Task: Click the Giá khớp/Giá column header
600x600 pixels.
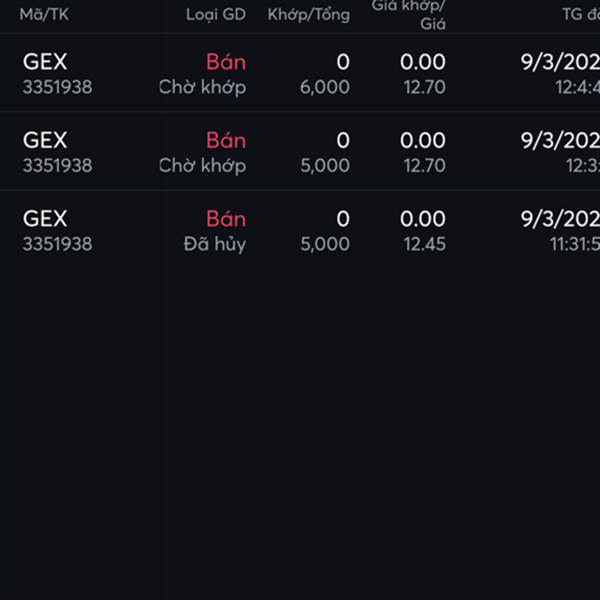Action: click(409, 15)
